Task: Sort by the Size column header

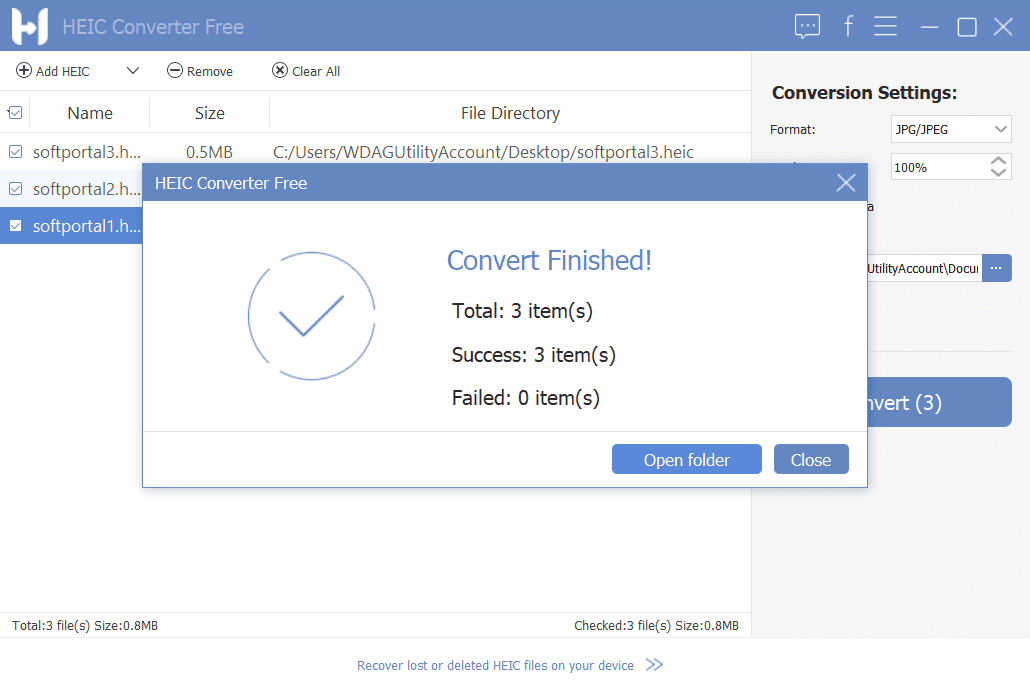Action: (210, 113)
